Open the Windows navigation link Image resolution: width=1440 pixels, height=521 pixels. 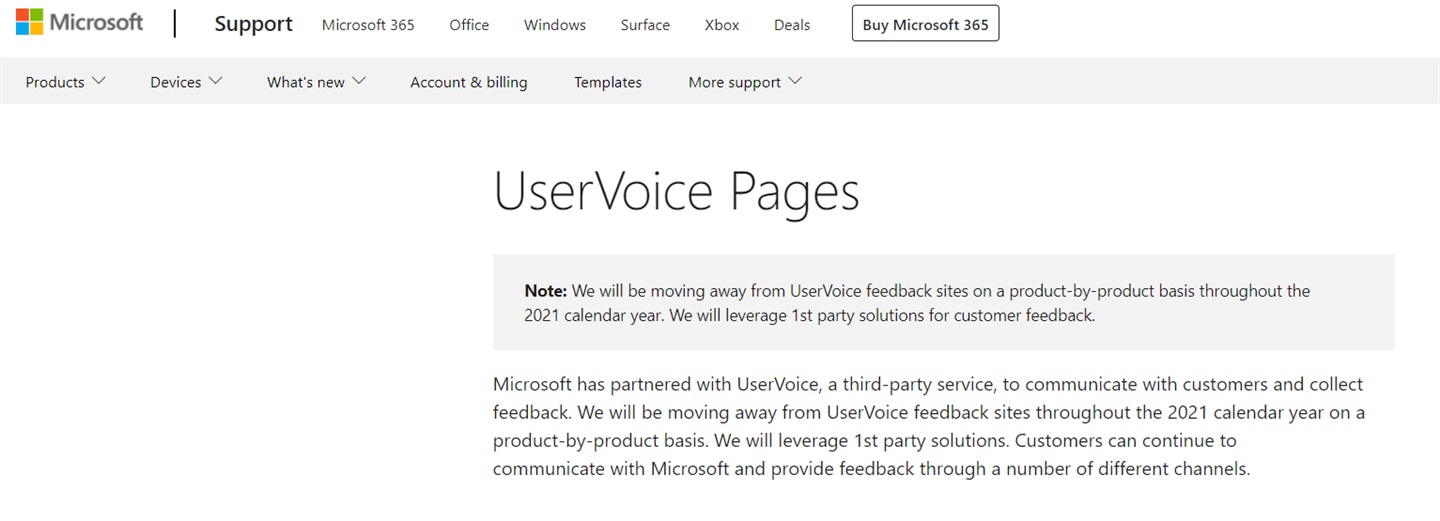click(555, 25)
